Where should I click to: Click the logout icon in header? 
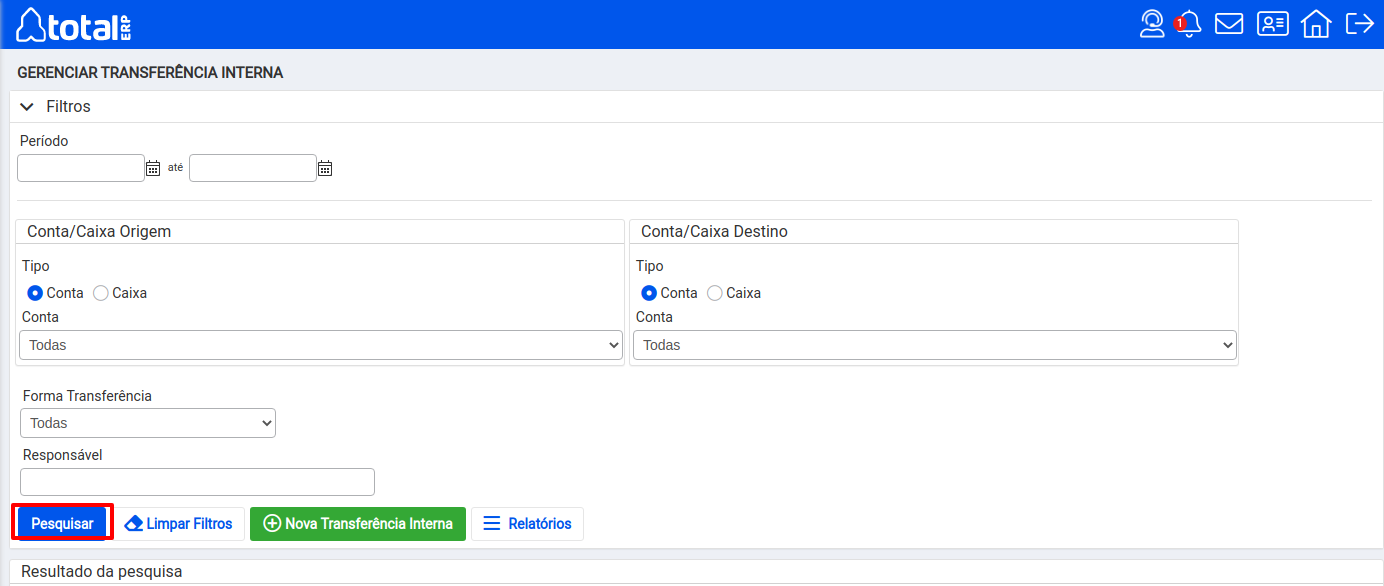coord(1359,24)
